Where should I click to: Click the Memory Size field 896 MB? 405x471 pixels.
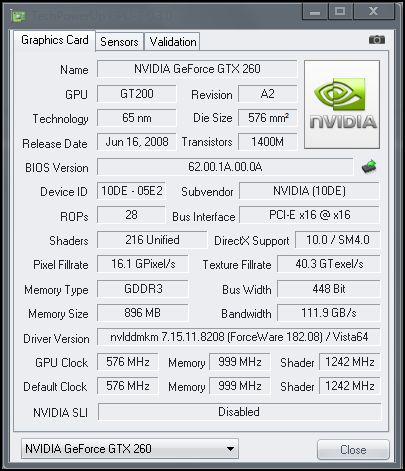point(143,313)
